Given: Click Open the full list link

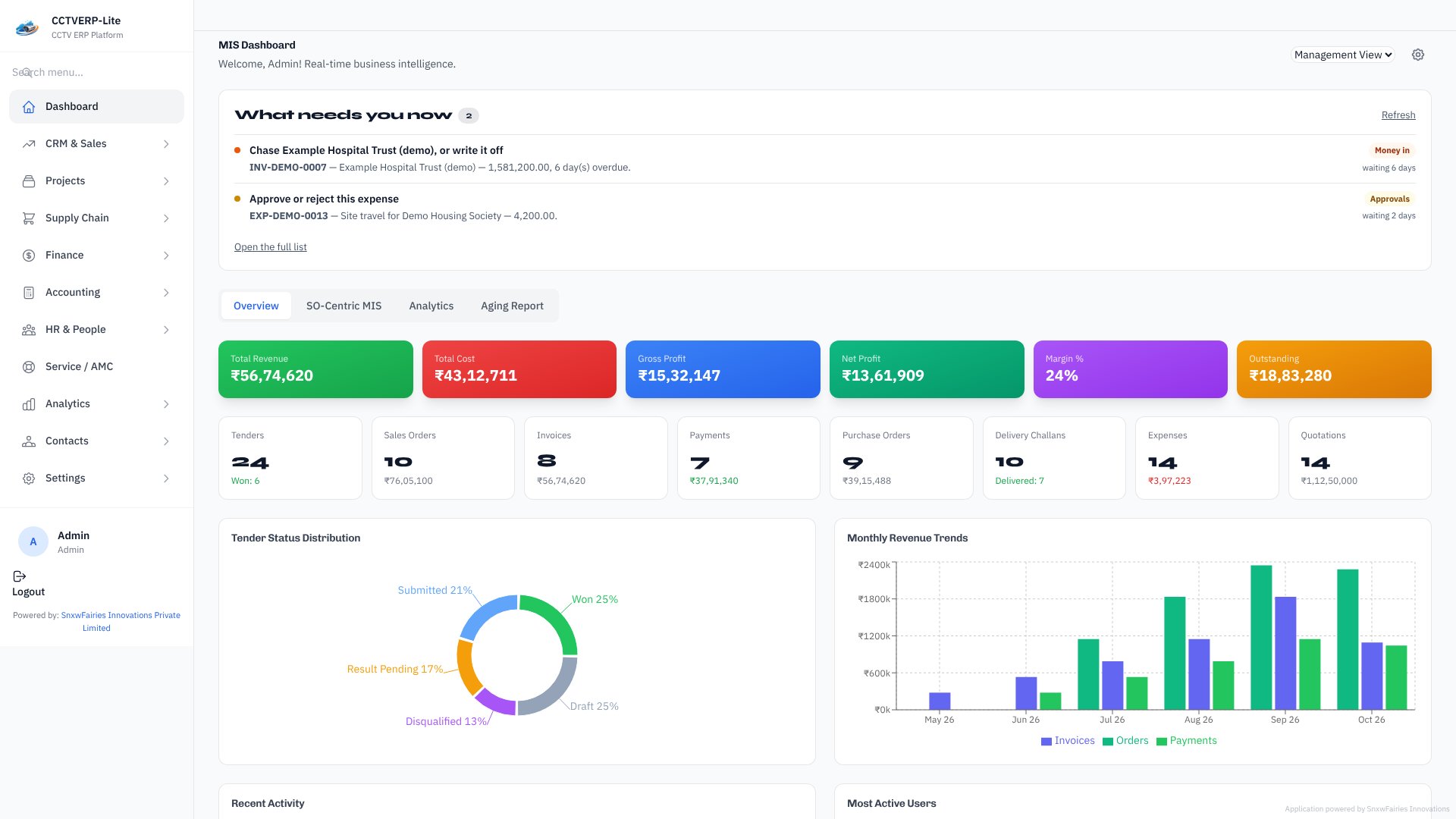Looking at the screenshot, I should tap(271, 247).
